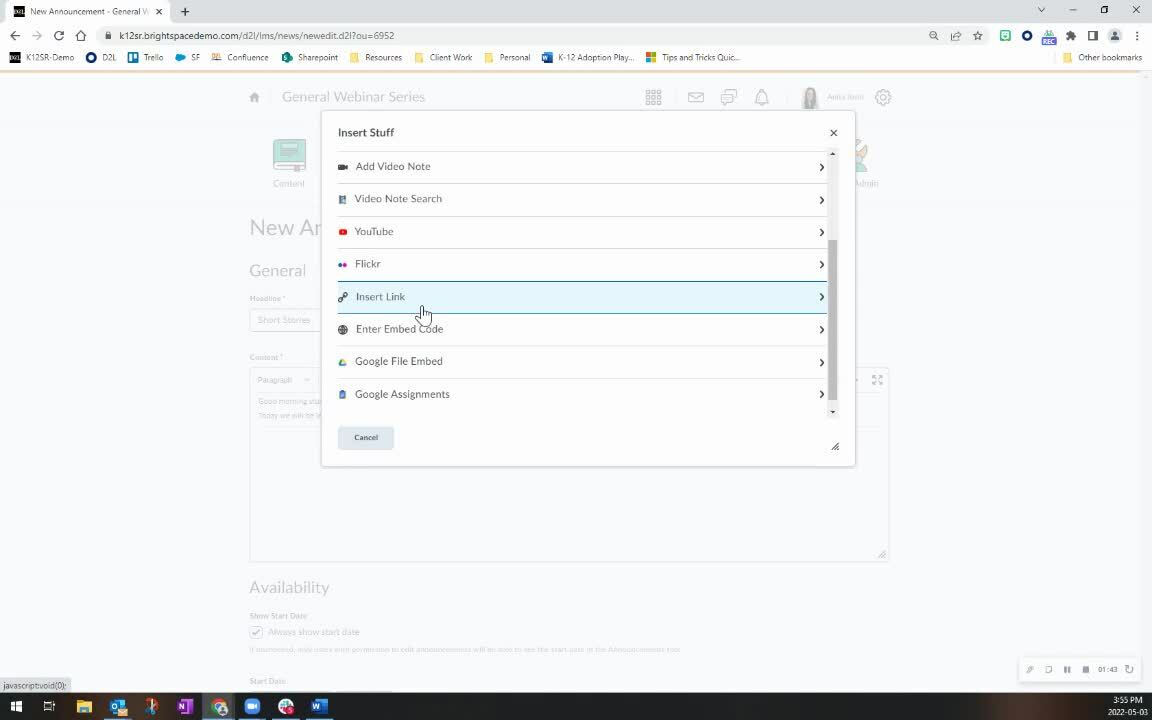The width and height of the screenshot is (1152, 720).
Task: Open Zoom from the taskbar
Action: (x=252, y=707)
